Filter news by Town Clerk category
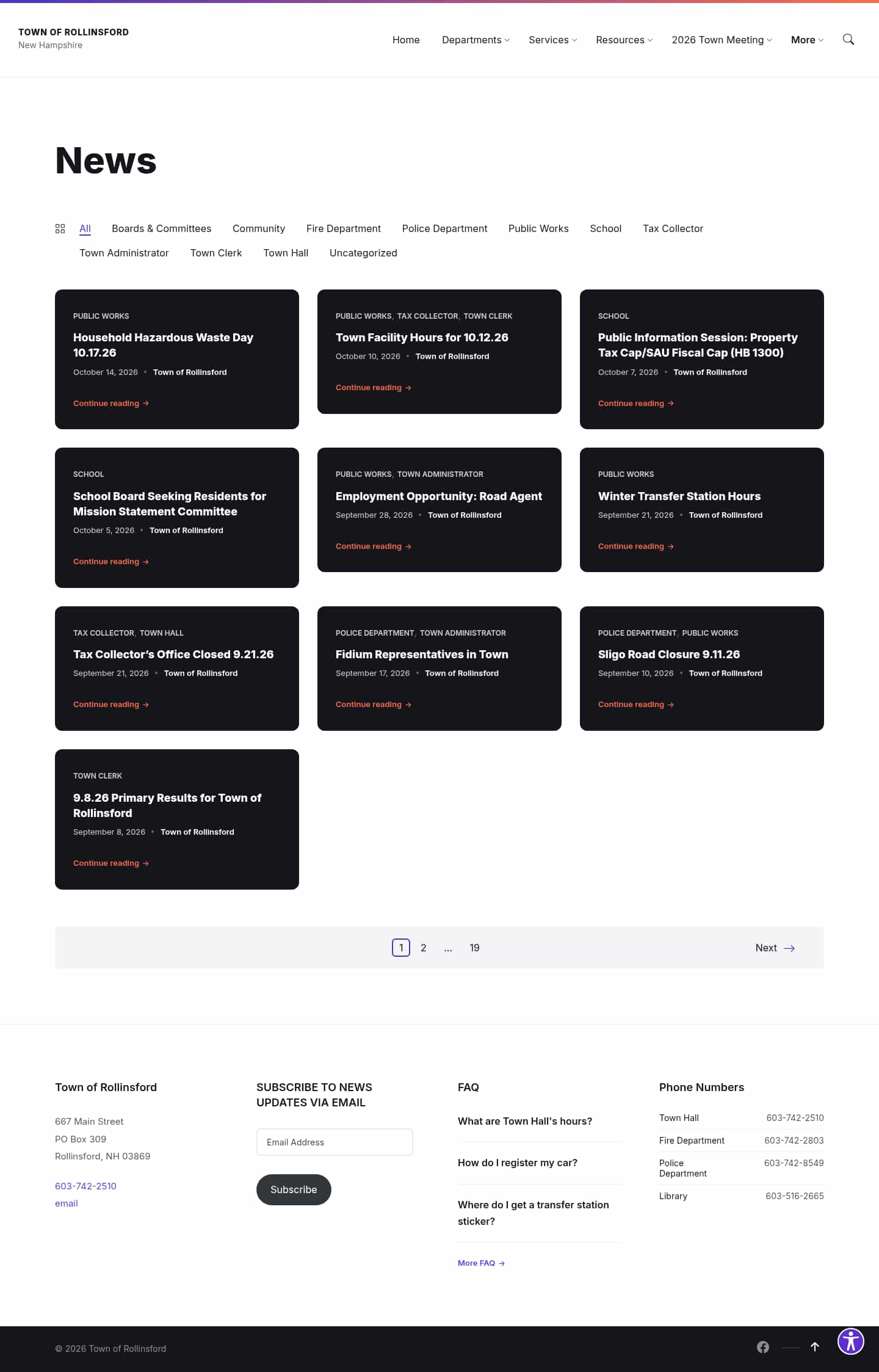 216,253
